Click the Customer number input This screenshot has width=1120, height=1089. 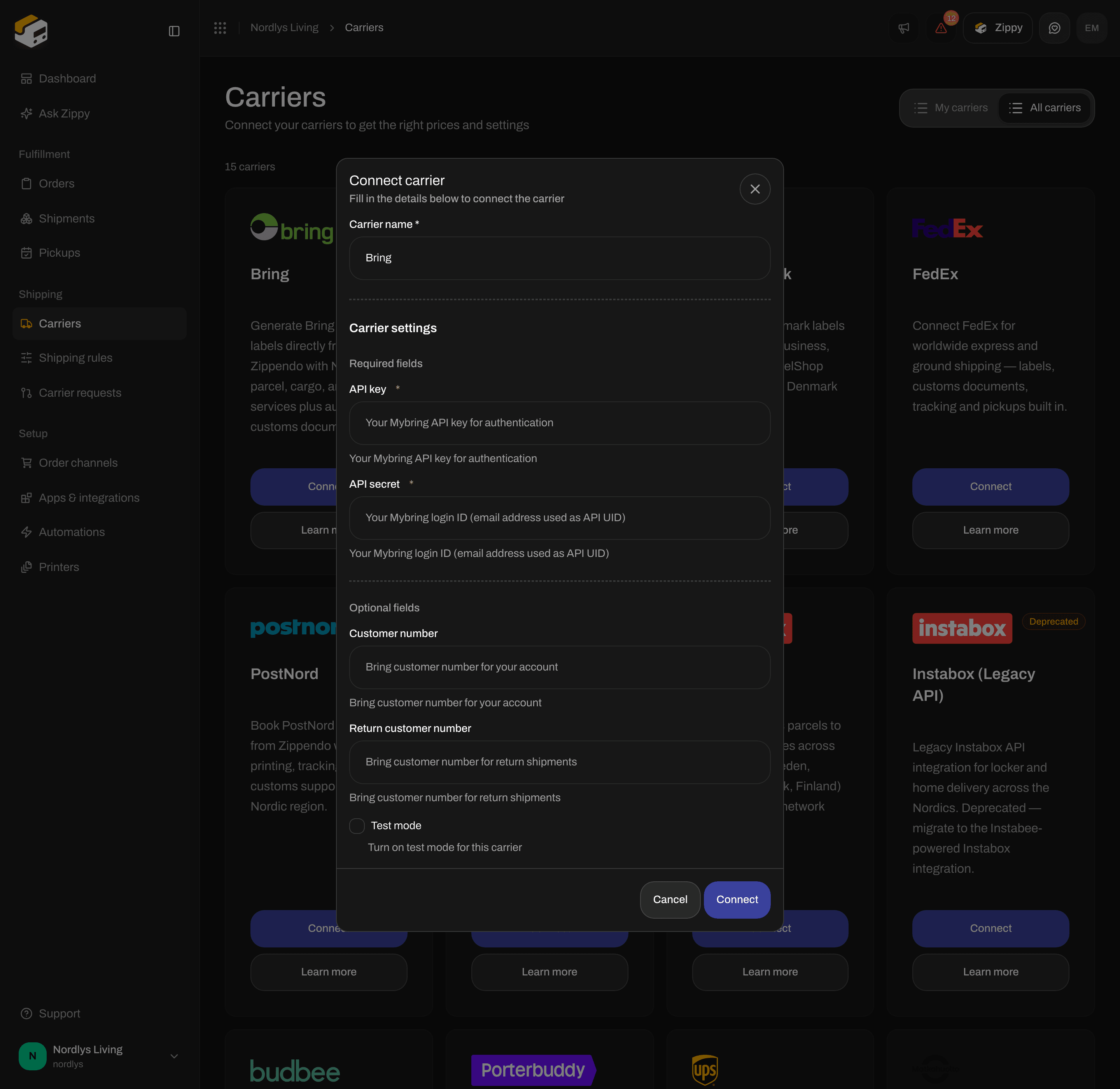[560, 667]
